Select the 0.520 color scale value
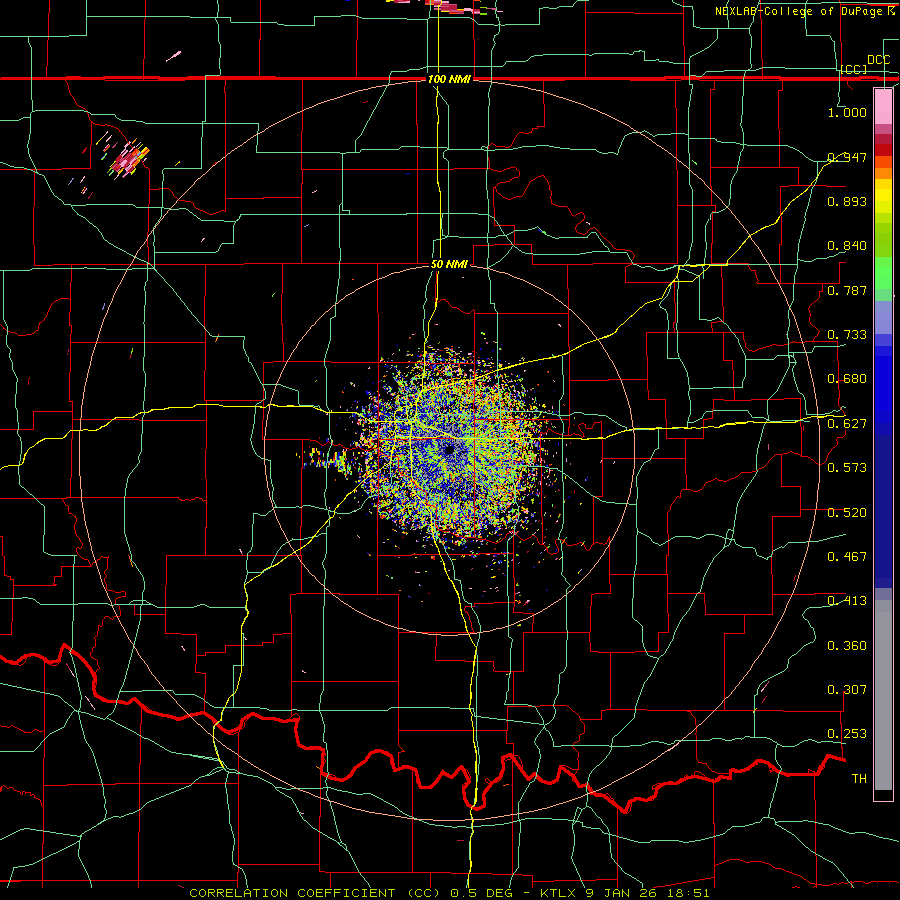Image resolution: width=900 pixels, height=900 pixels. (847, 513)
